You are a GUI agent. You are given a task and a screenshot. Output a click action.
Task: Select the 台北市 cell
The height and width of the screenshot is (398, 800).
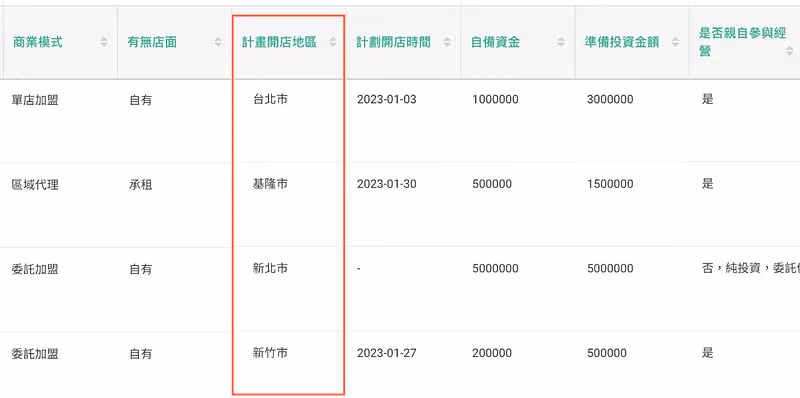point(270,99)
